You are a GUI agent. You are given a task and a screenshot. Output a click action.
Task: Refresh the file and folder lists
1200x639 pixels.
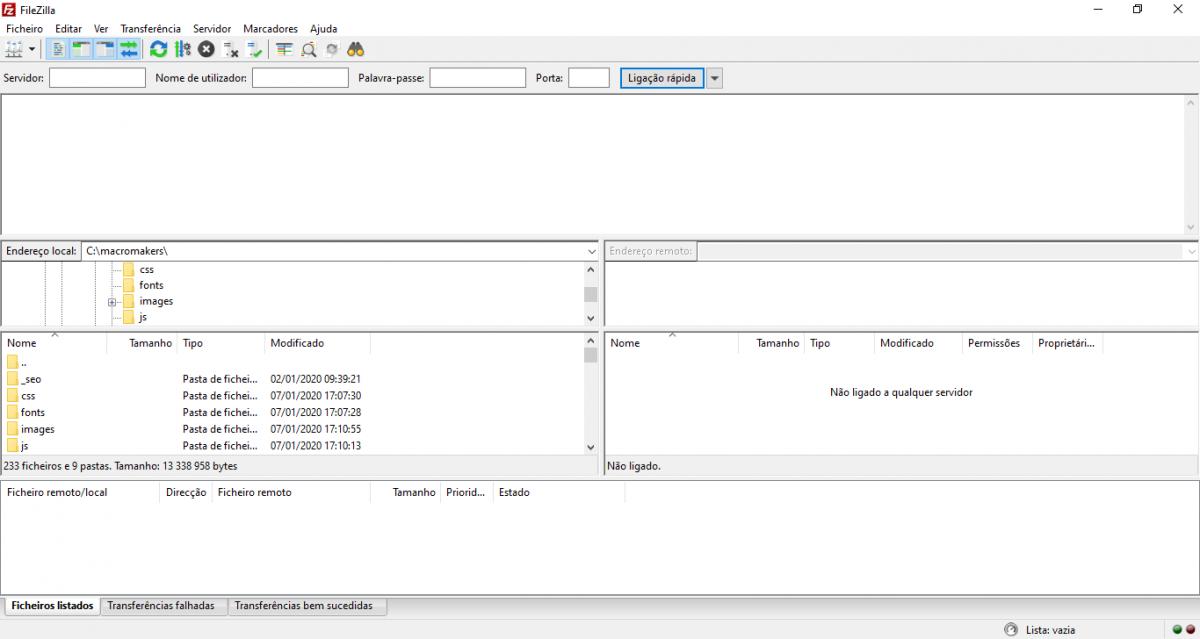click(x=158, y=49)
